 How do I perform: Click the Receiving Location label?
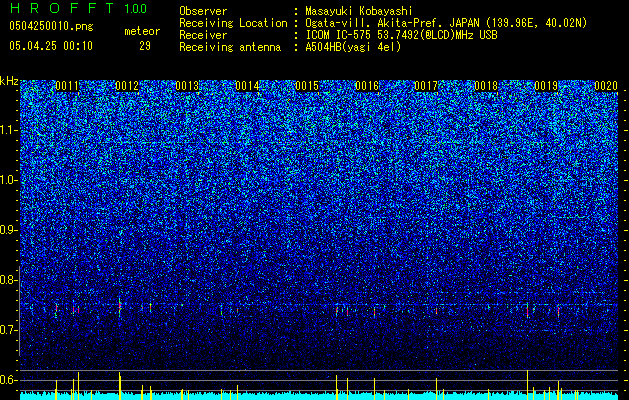tap(233, 23)
